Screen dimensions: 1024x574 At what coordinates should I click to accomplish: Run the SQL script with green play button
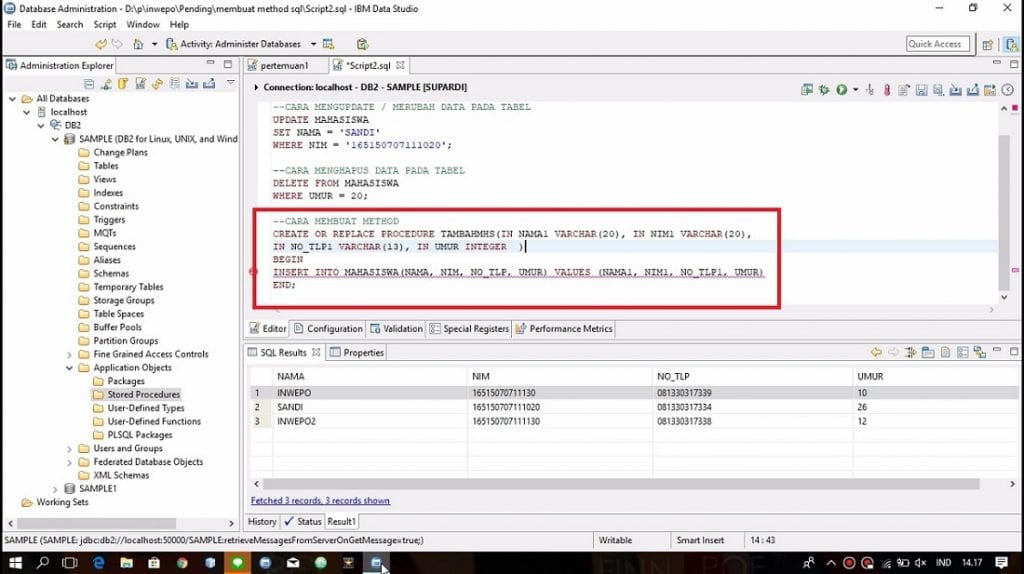tap(841, 89)
